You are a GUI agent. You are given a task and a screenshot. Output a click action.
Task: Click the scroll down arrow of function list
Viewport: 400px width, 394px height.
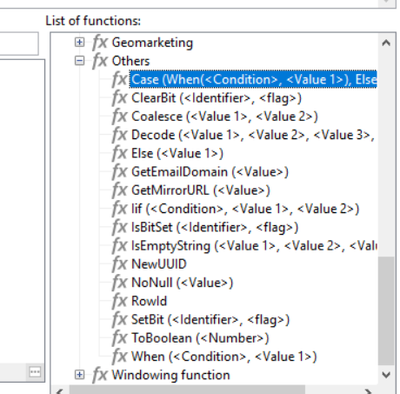point(386,375)
